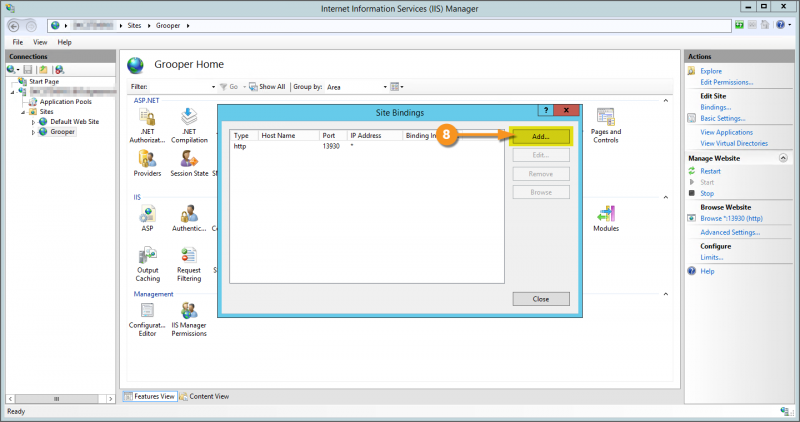
Task: Click the Help question mark in toolbar
Action: point(780,24)
